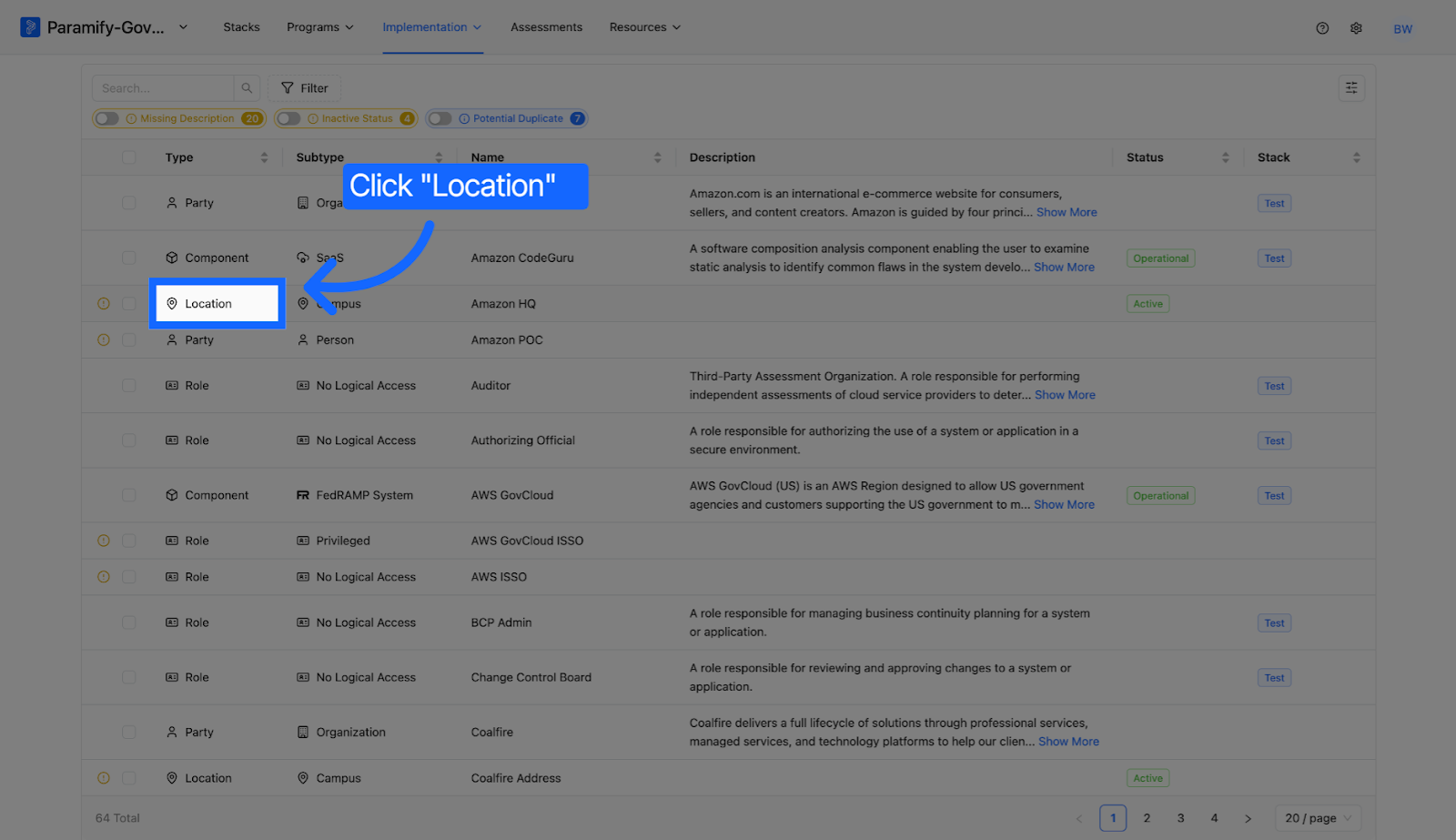Click warning icon on Coalfire Address row
Viewport: 1456px width, 840px height.
[104, 778]
